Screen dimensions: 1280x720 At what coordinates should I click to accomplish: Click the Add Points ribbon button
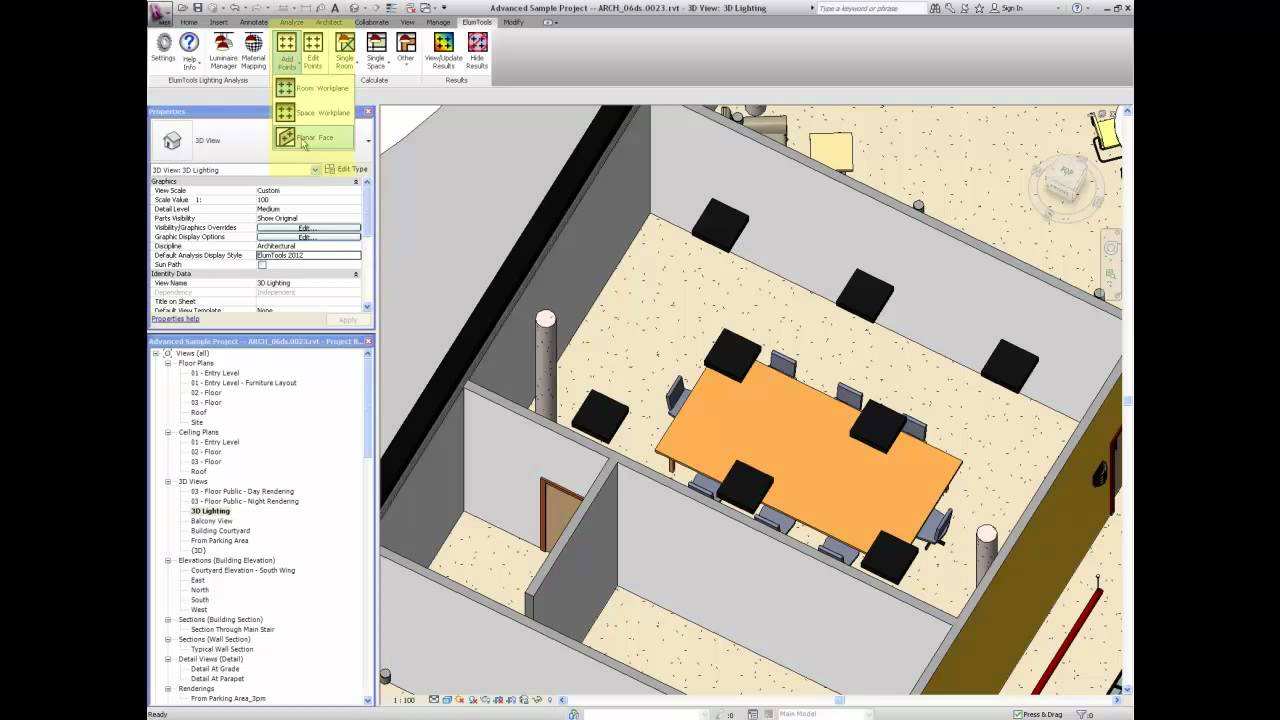tap(287, 50)
